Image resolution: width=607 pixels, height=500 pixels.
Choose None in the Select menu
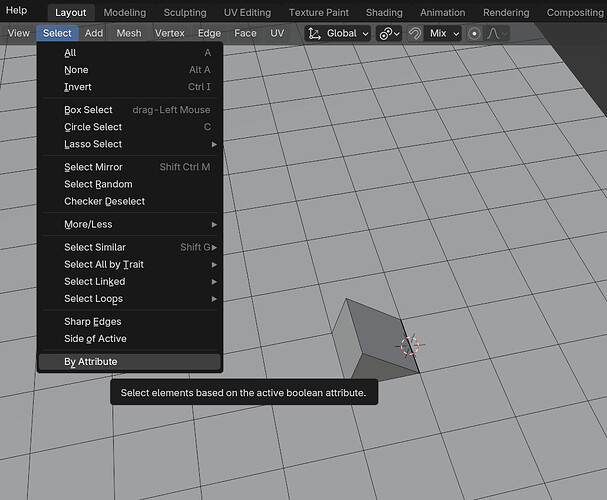(130, 70)
